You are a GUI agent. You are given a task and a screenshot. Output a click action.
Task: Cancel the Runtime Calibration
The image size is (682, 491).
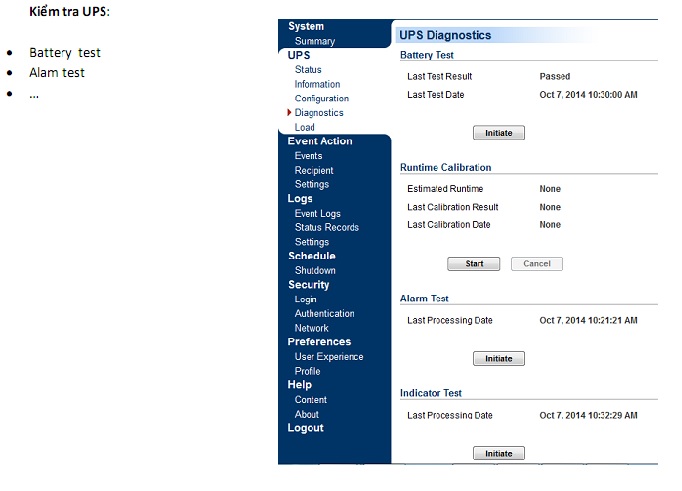coord(537,264)
